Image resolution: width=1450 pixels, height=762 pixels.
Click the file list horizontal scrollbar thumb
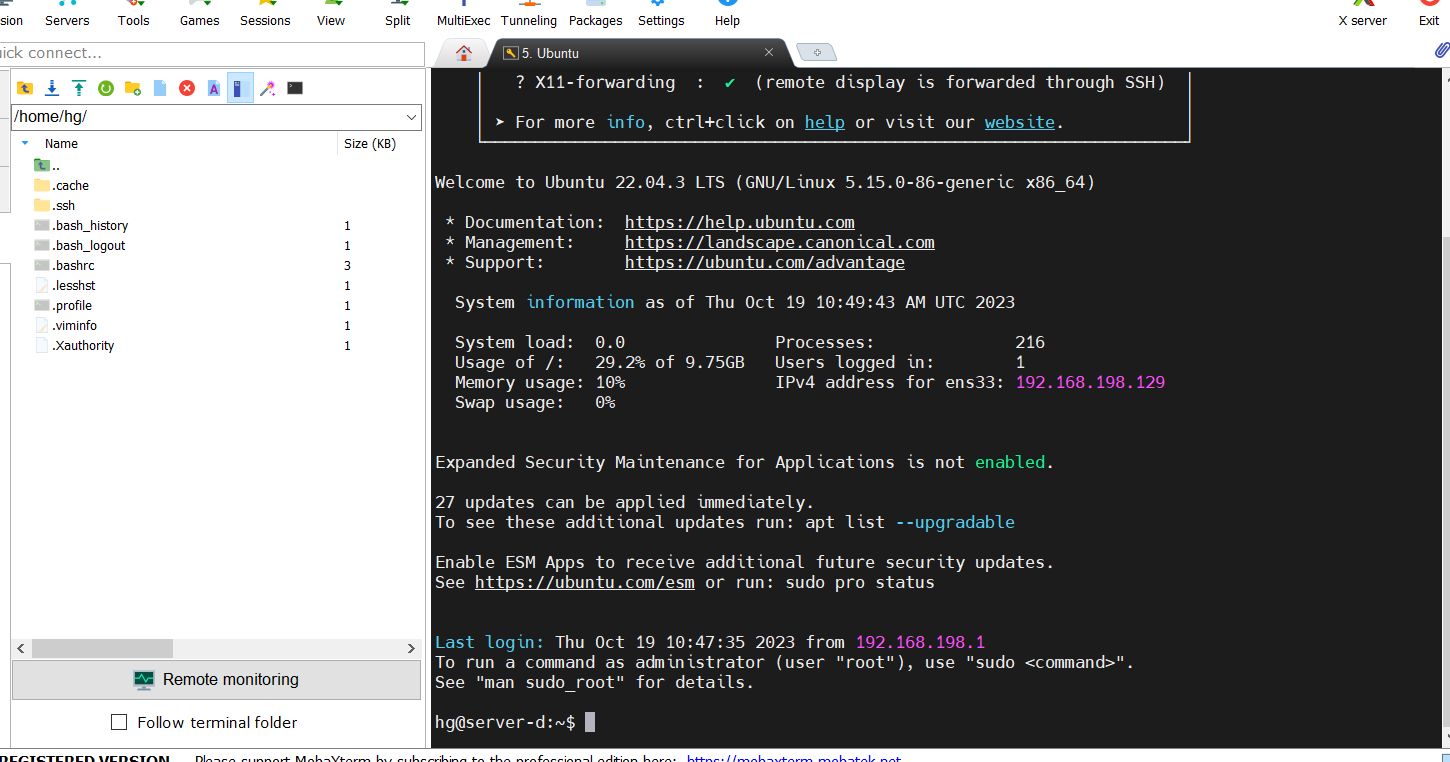(x=102, y=649)
